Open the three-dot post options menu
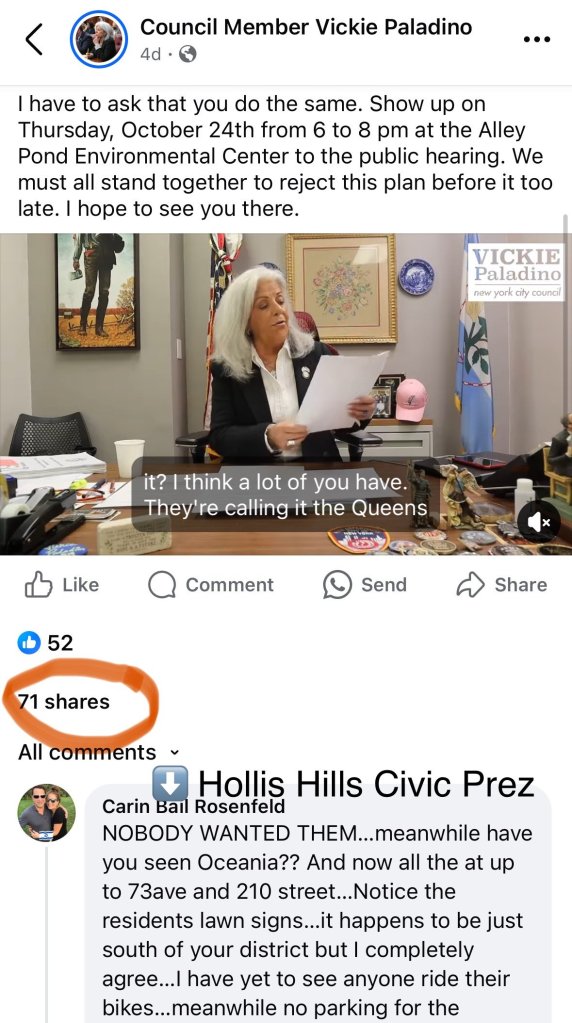The width and height of the screenshot is (572, 1023). 537,39
